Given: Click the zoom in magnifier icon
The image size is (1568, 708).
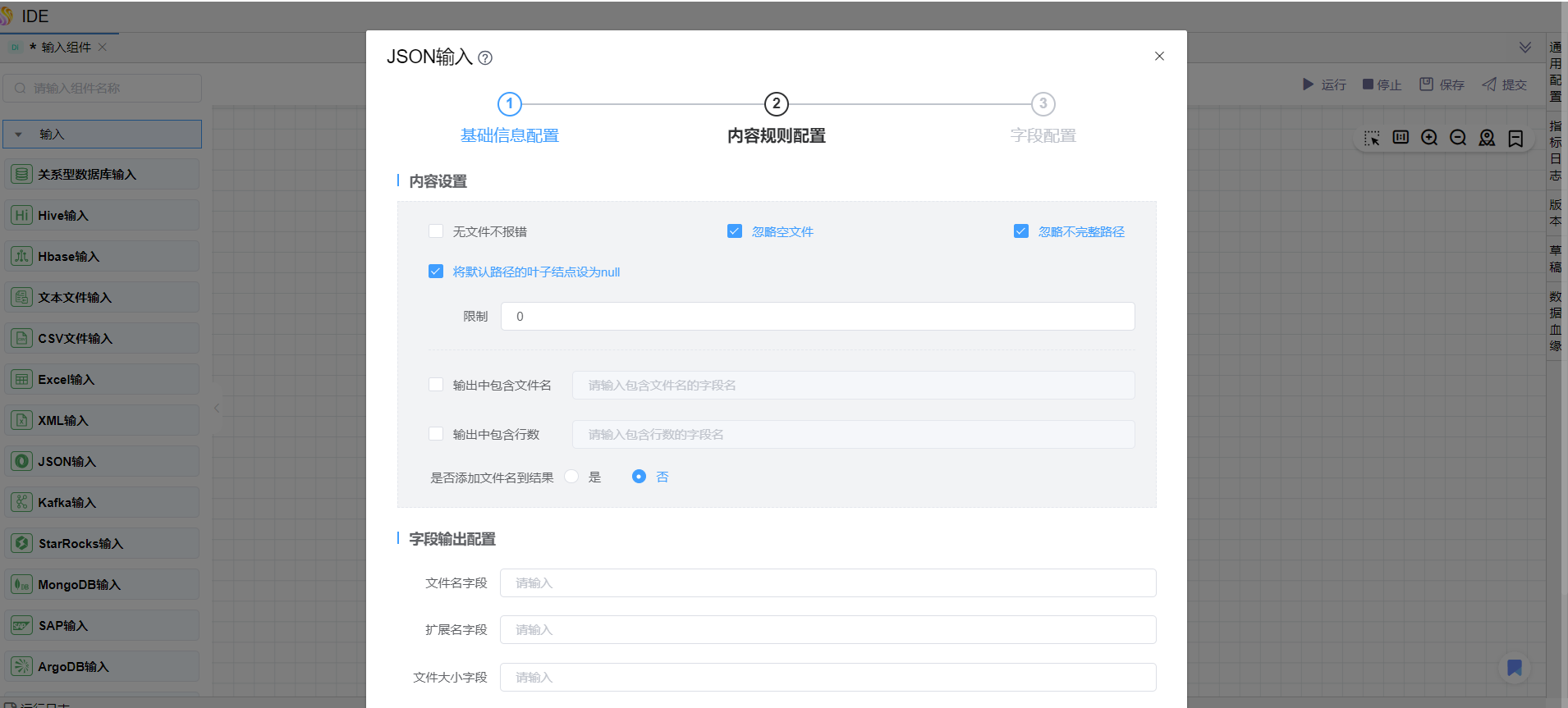Looking at the screenshot, I should [1429, 138].
